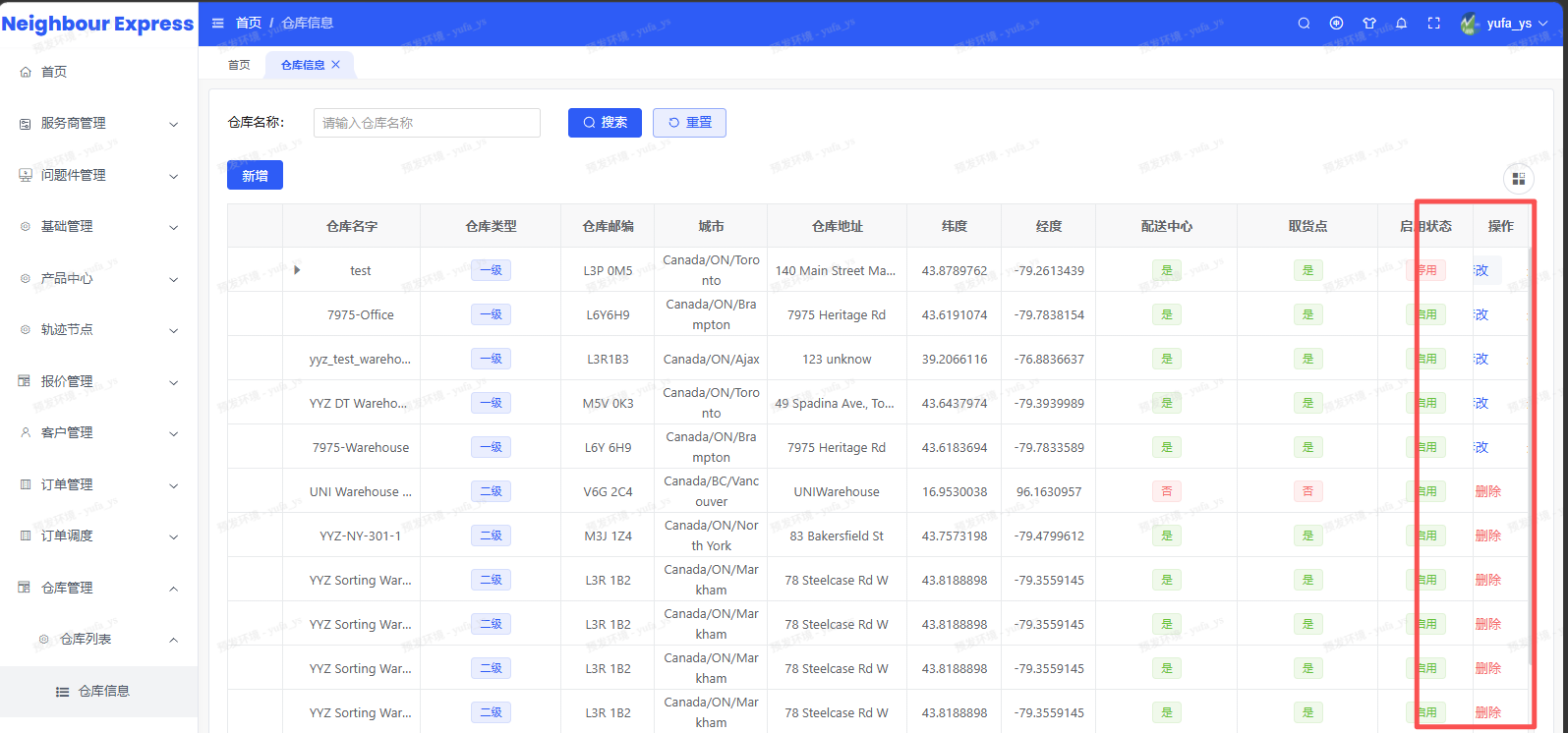Click the Canada/ON/Ajax city cell
This screenshot has width=1568, height=733.
(711, 359)
